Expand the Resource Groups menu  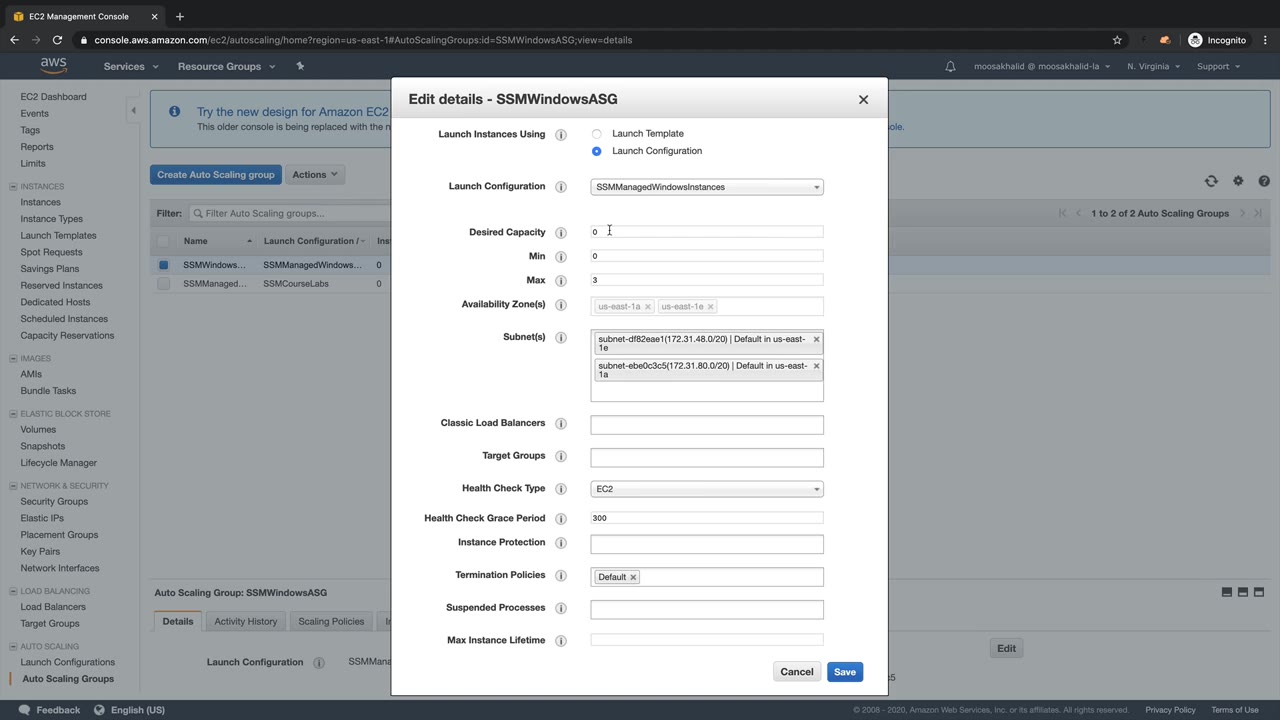click(226, 66)
